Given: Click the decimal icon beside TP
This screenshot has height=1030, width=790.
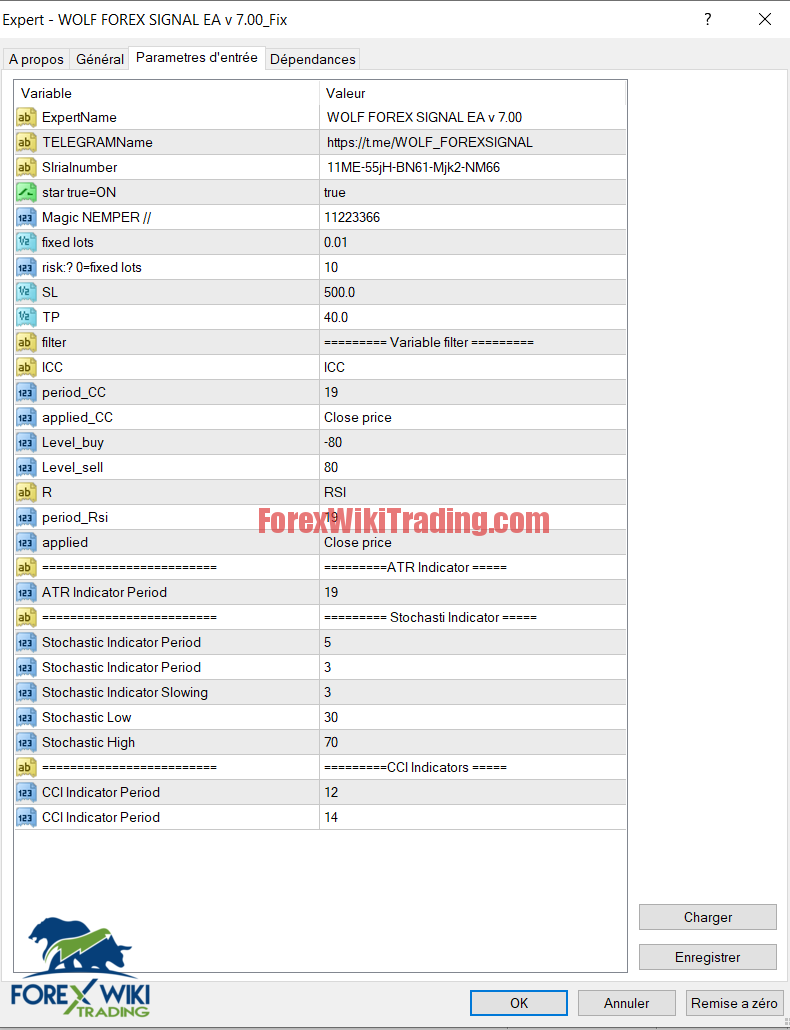Looking at the screenshot, I should point(26,317).
